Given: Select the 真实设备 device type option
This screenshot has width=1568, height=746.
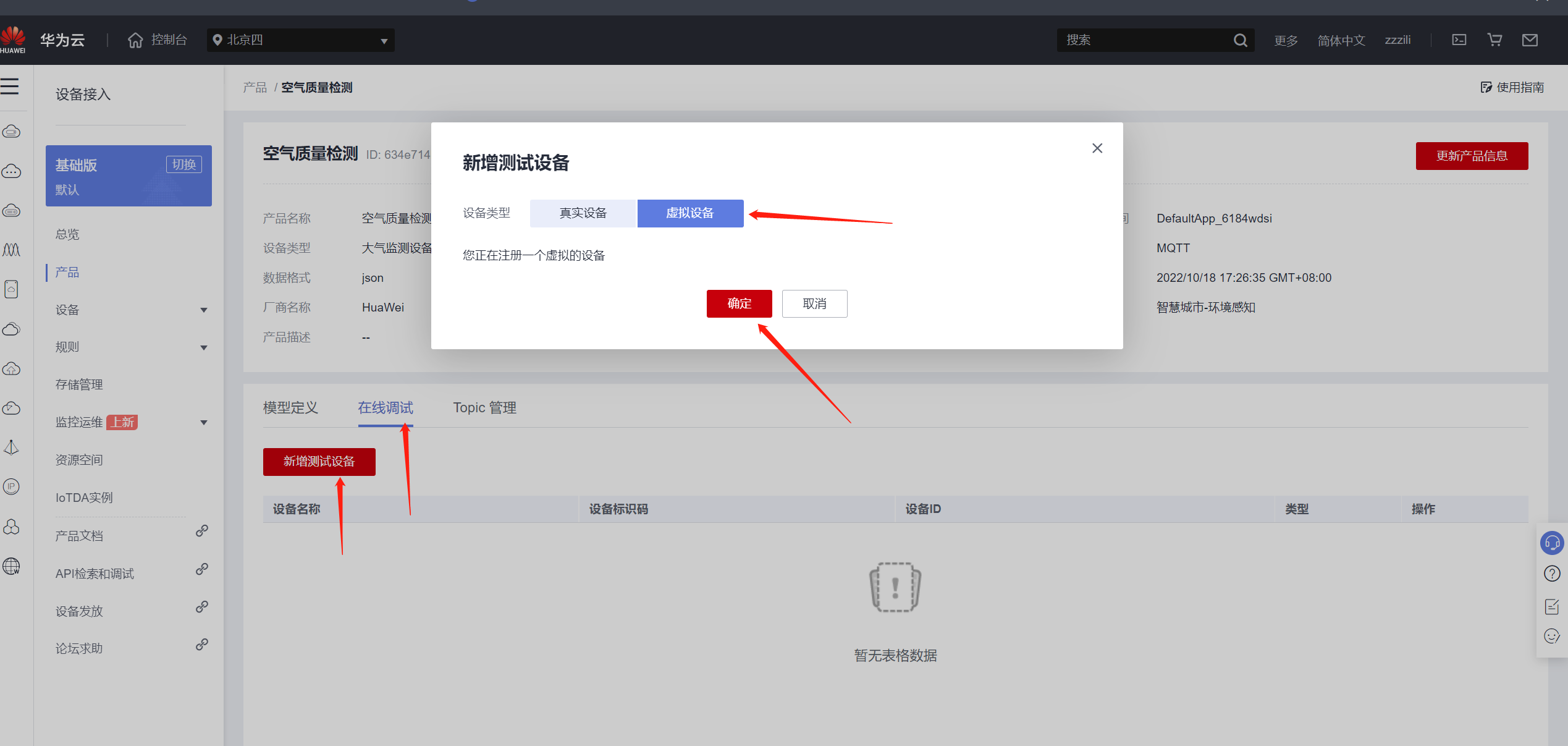Looking at the screenshot, I should (x=583, y=213).
